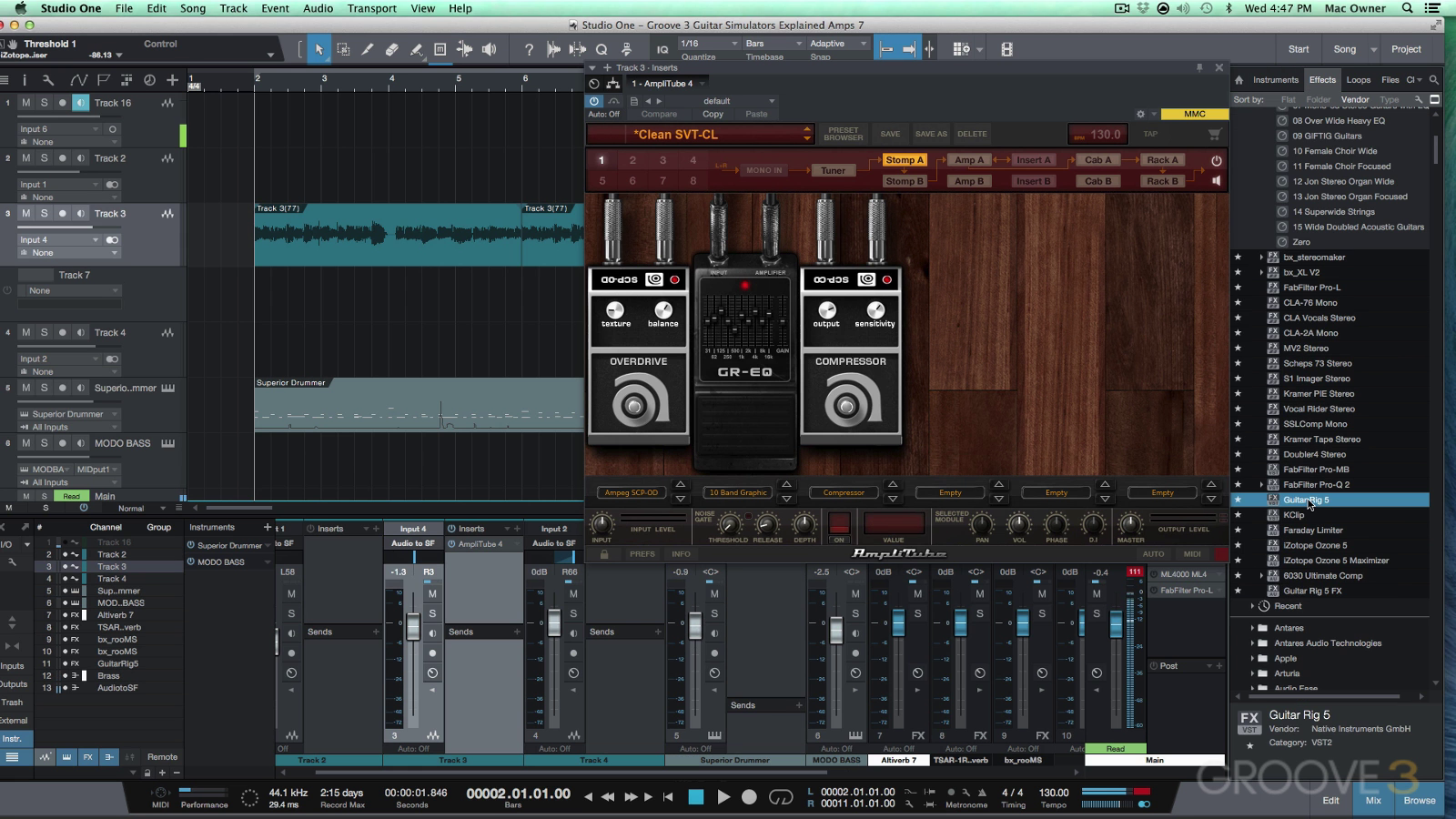This screenshot has width=1456, height=819.
Task: Open the Instruments browser tab
Action: pyautogui.click(x=1275, y=80)
